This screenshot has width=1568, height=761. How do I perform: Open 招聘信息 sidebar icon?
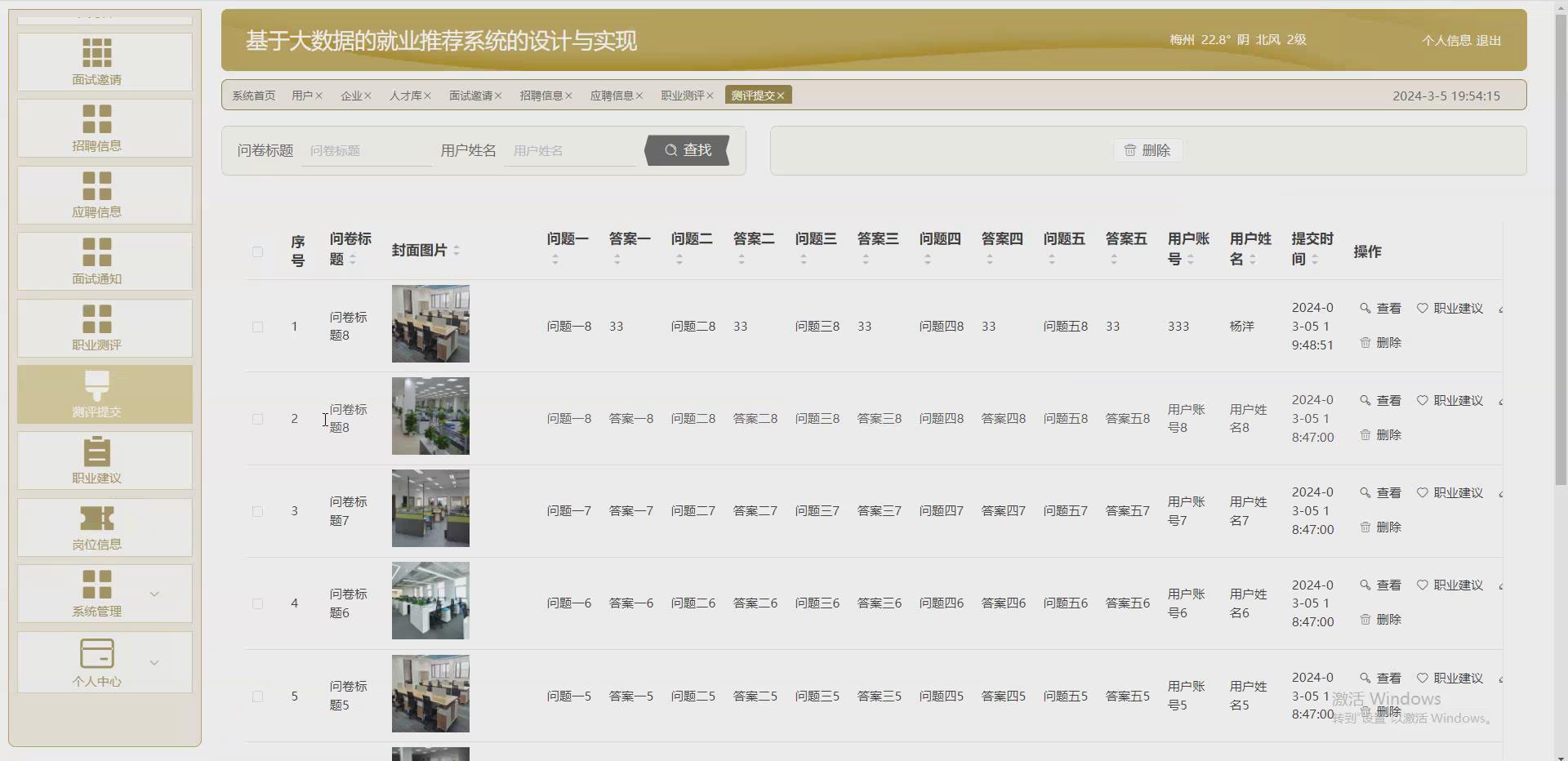tap(96, 119)
